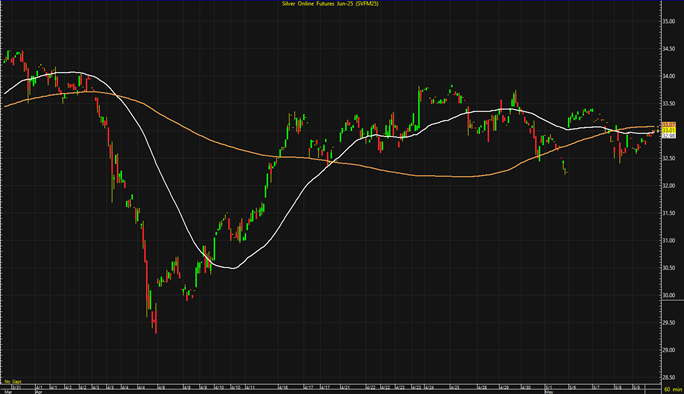684x394 pixels.
Task: Click the Silver Online Futures Jun-25 title
Action: [330, 4]
